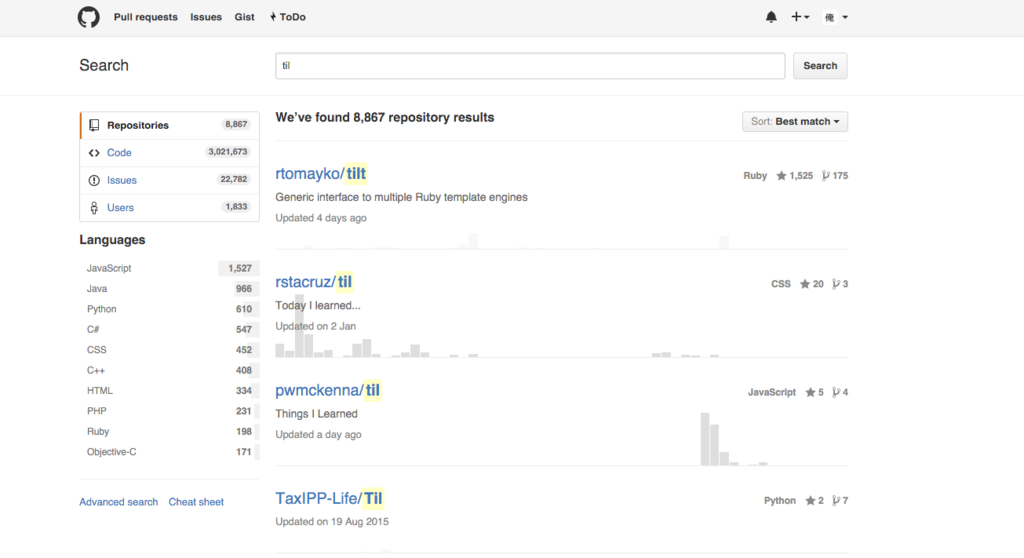This screenshot has width=1024, height=558.
Task: Click fork count 3 of rstacruz/til
Action: 840,284
